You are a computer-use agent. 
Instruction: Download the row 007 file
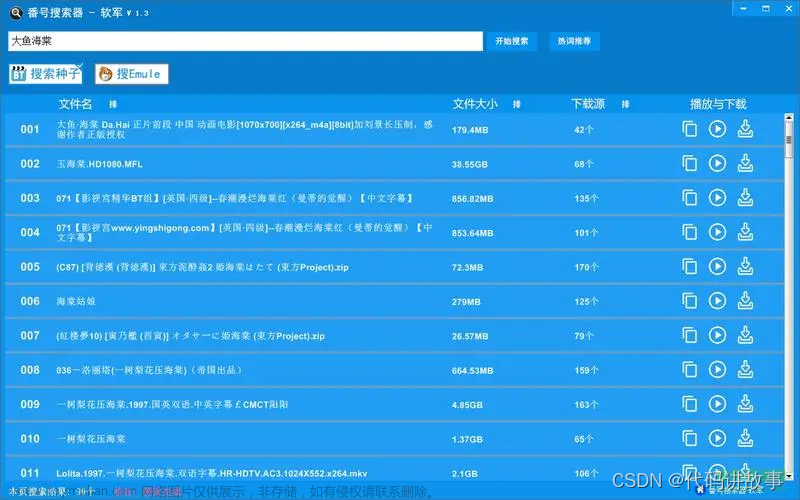(745, 335)
